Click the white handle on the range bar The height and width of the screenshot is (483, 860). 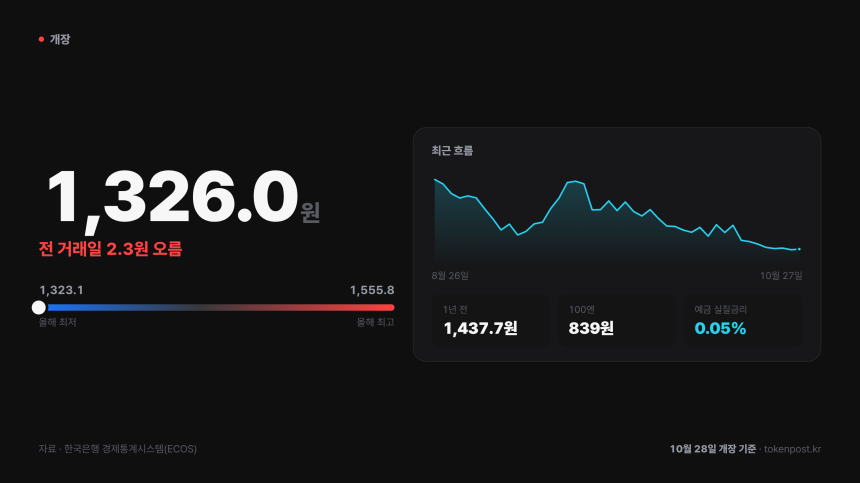(38, 308)
